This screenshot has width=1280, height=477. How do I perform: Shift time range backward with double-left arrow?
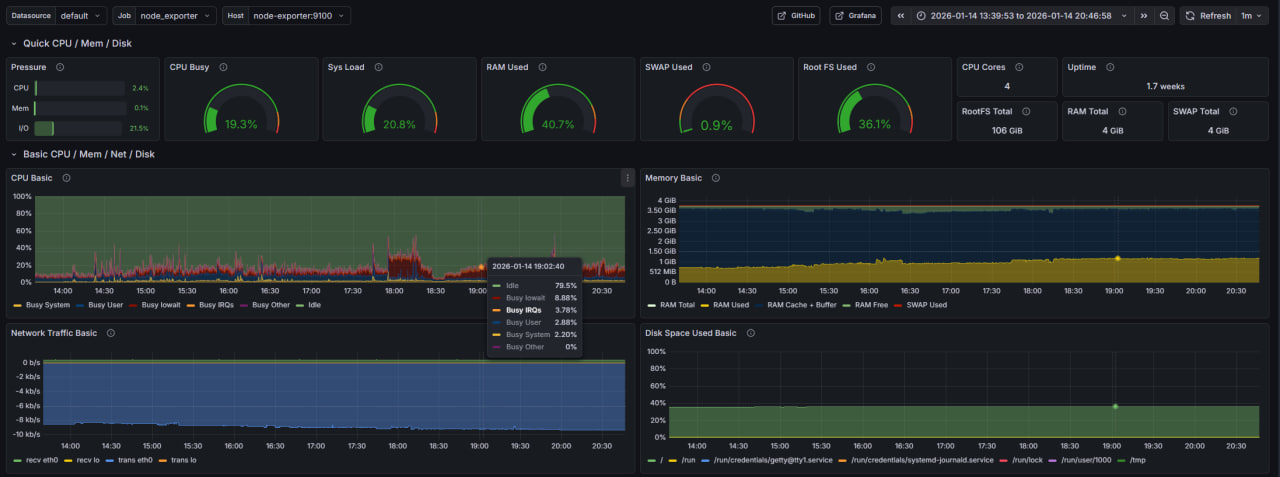pos(900,16)
